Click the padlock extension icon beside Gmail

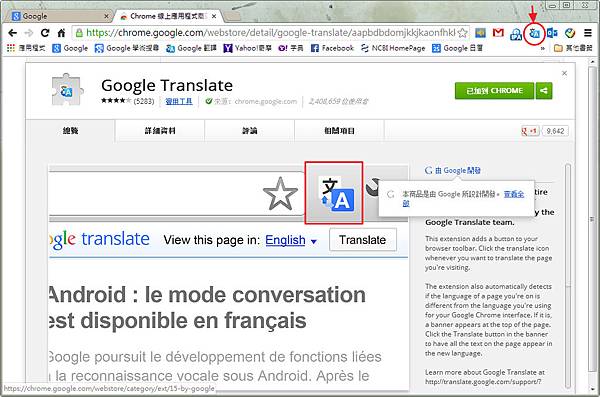point(516,34)
